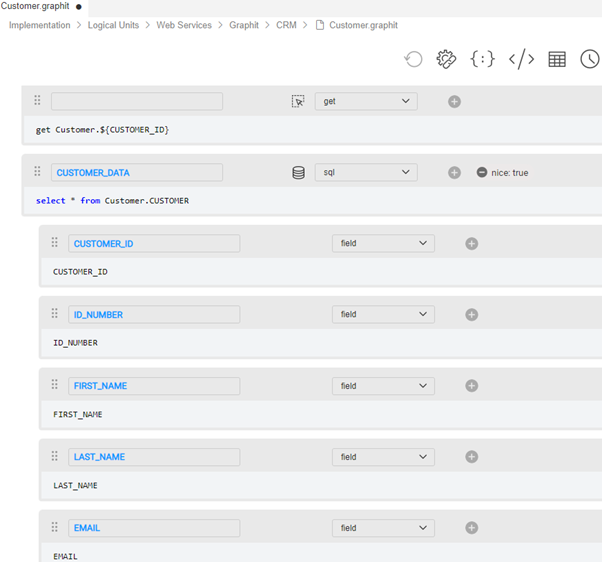Open the 'sql' type dropdown
Image resolution: width=602 pixels, height=562 pixels.
coord(366,173)
